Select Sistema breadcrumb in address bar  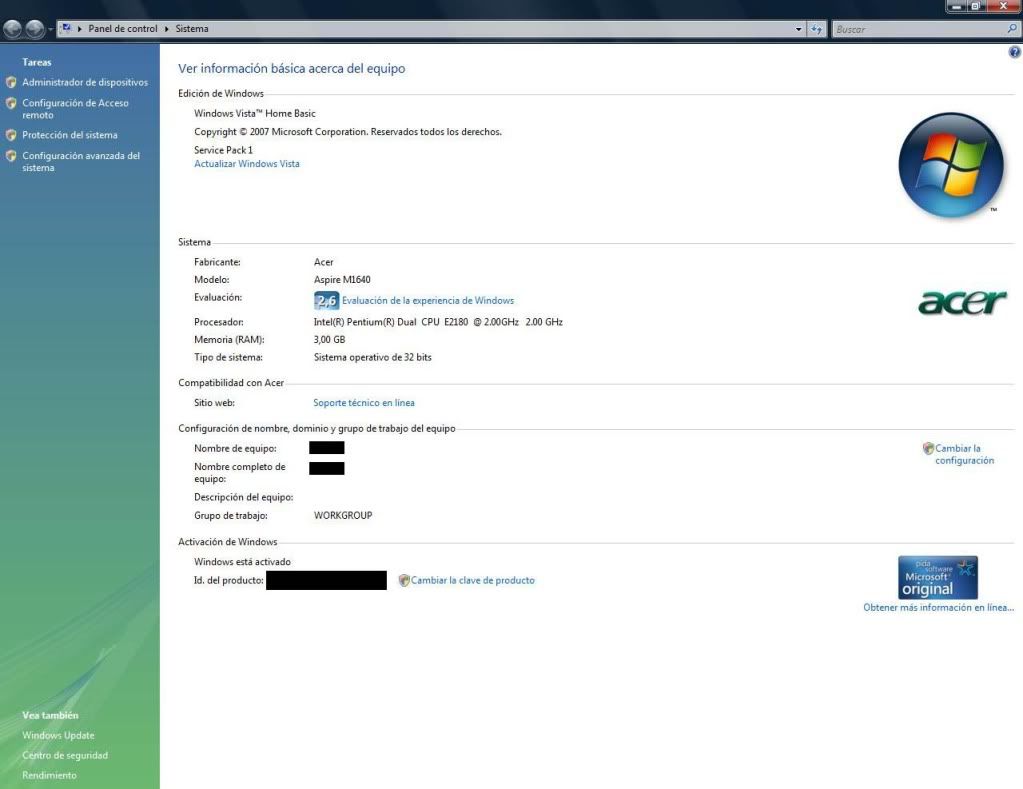(192, 29)
